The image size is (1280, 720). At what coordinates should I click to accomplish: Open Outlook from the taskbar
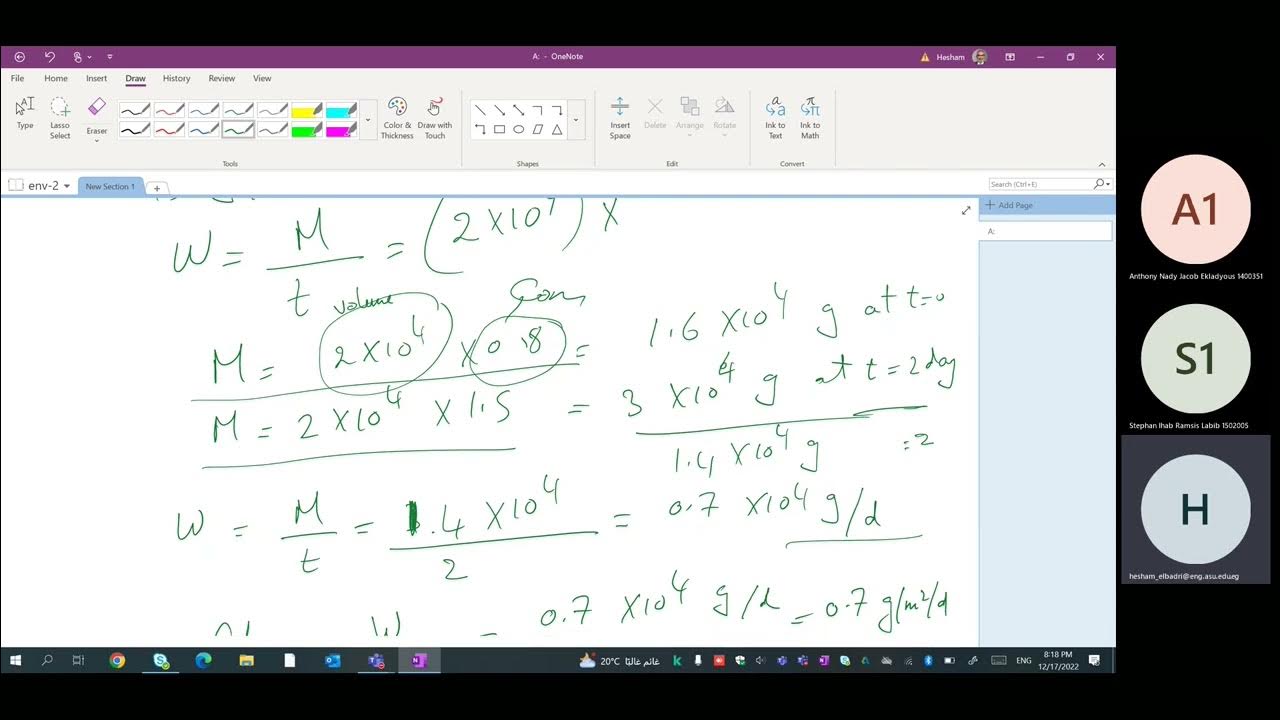click(333, 660)
